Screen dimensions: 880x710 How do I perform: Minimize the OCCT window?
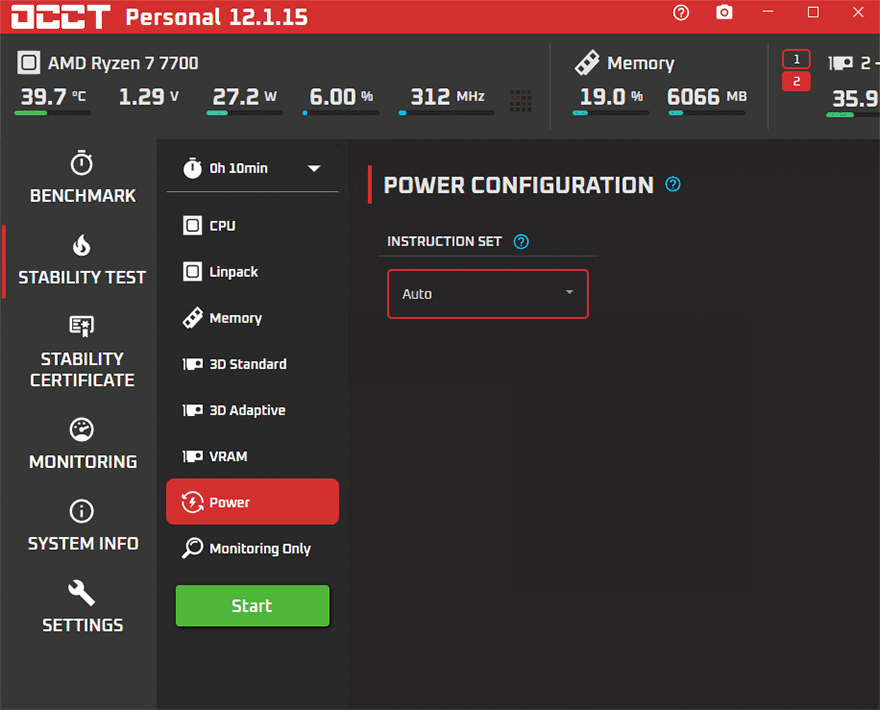click(x=768, y=12)
